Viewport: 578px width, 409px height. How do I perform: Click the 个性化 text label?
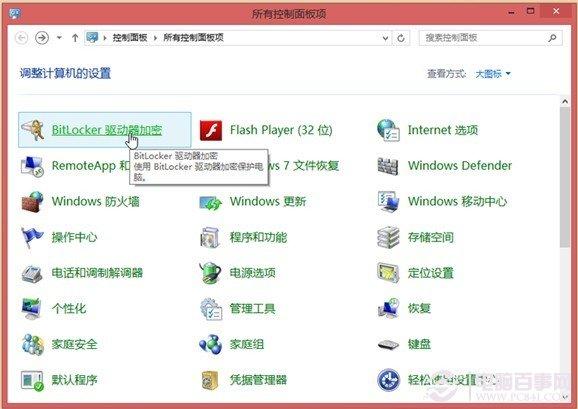69,309
